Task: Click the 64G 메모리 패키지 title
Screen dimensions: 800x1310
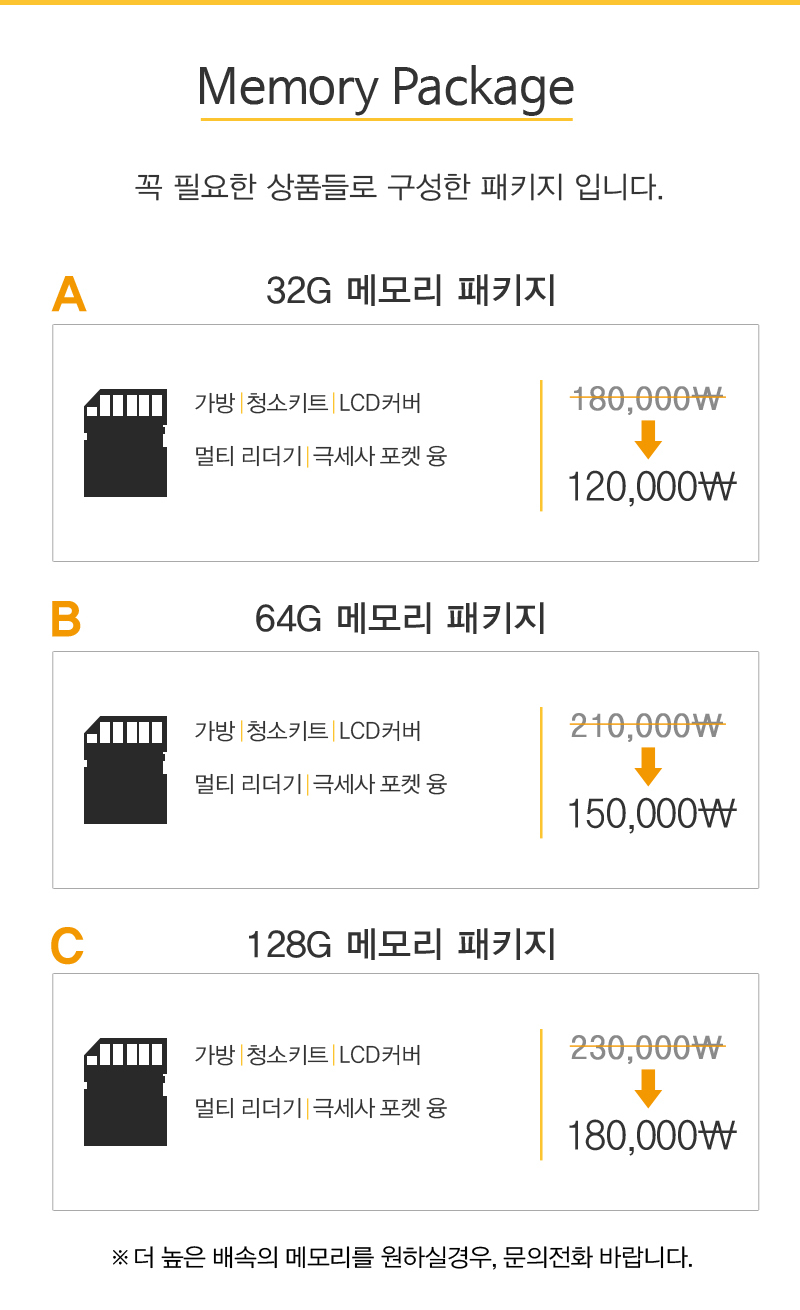Action: [400, 618]
